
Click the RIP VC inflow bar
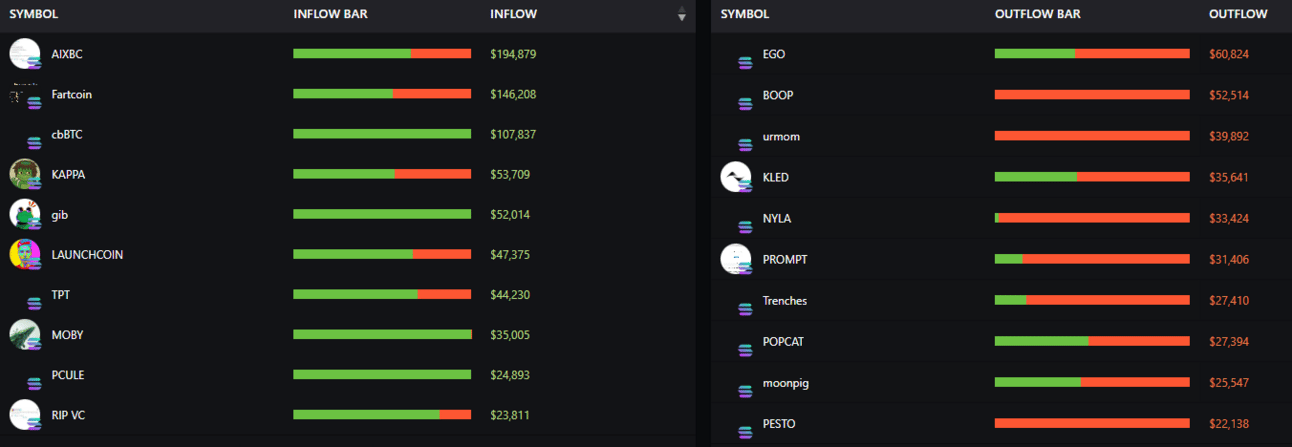coord(382,414)
